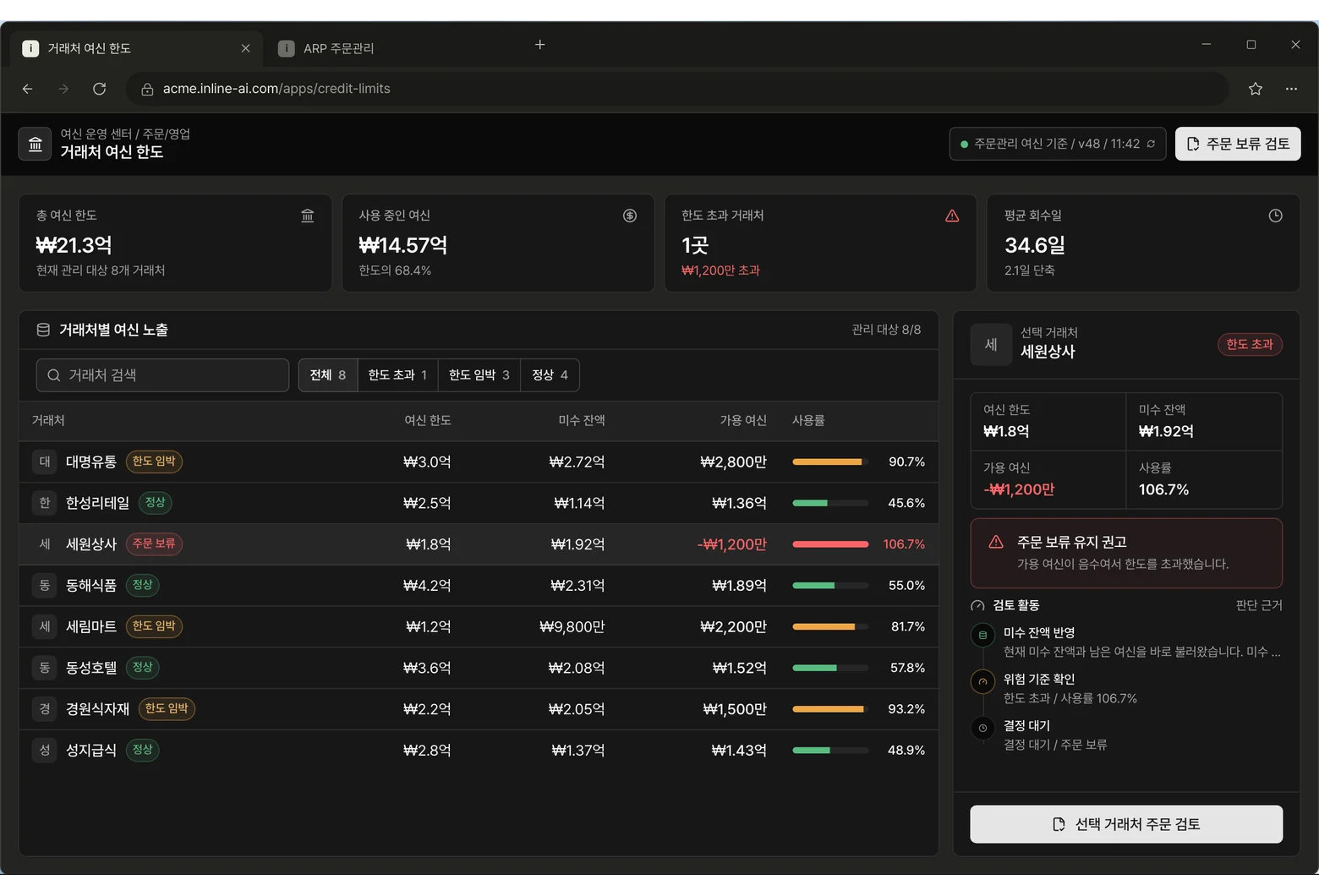Bookmark this page with the star icon
The image size is (1319, 896).
click(1256, 89)
